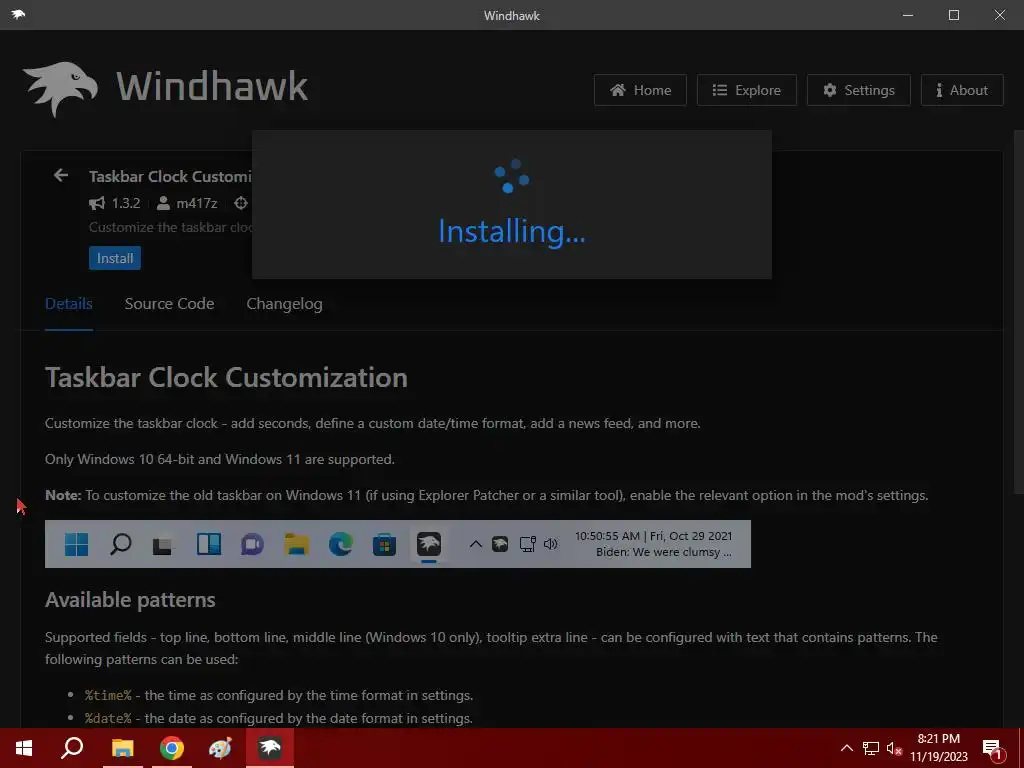Open the About button
The height and width of the screenshot is (768, 1024).
[962, 90]
